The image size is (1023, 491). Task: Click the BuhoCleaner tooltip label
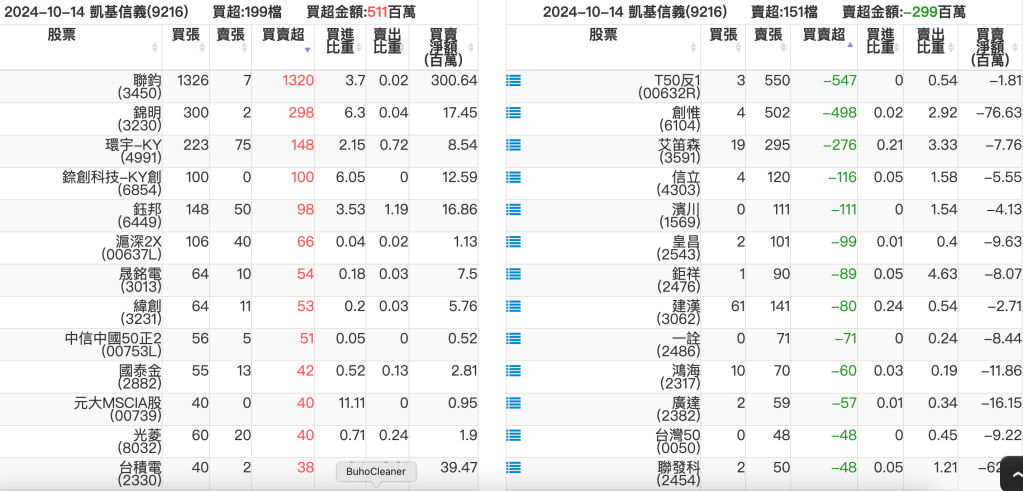375,472
